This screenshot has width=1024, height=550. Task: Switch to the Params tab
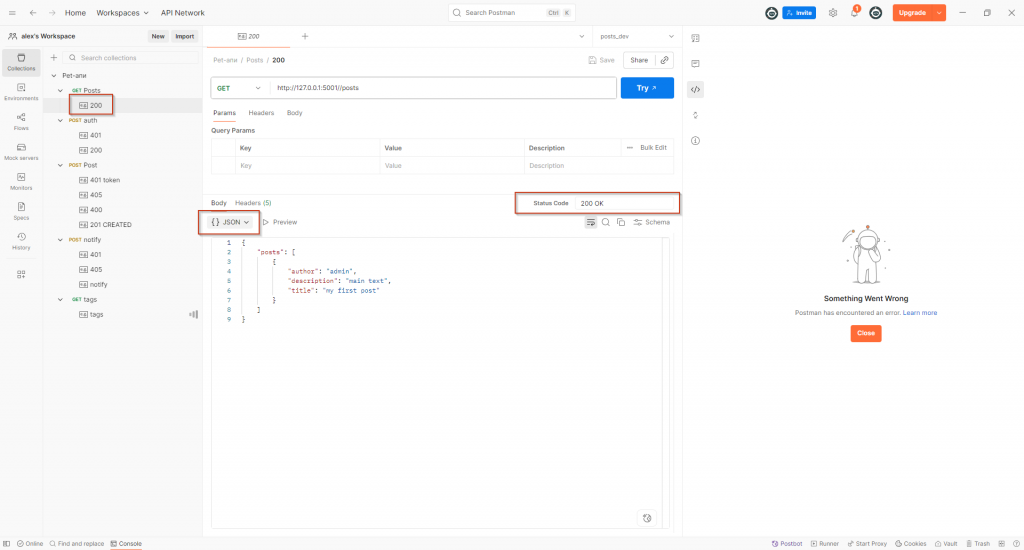coord(224,113)
